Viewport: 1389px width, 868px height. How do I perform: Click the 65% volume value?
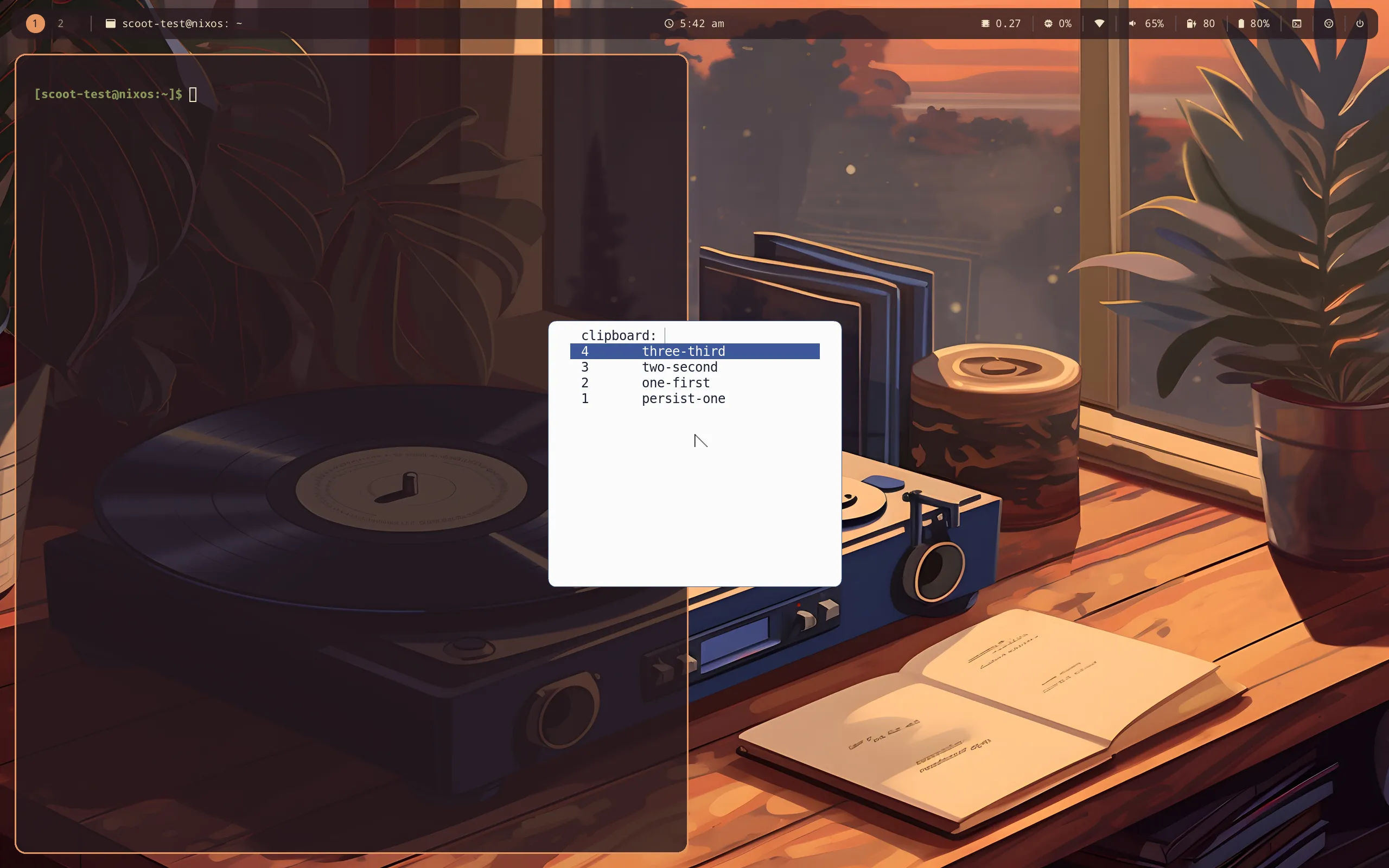1154,23
